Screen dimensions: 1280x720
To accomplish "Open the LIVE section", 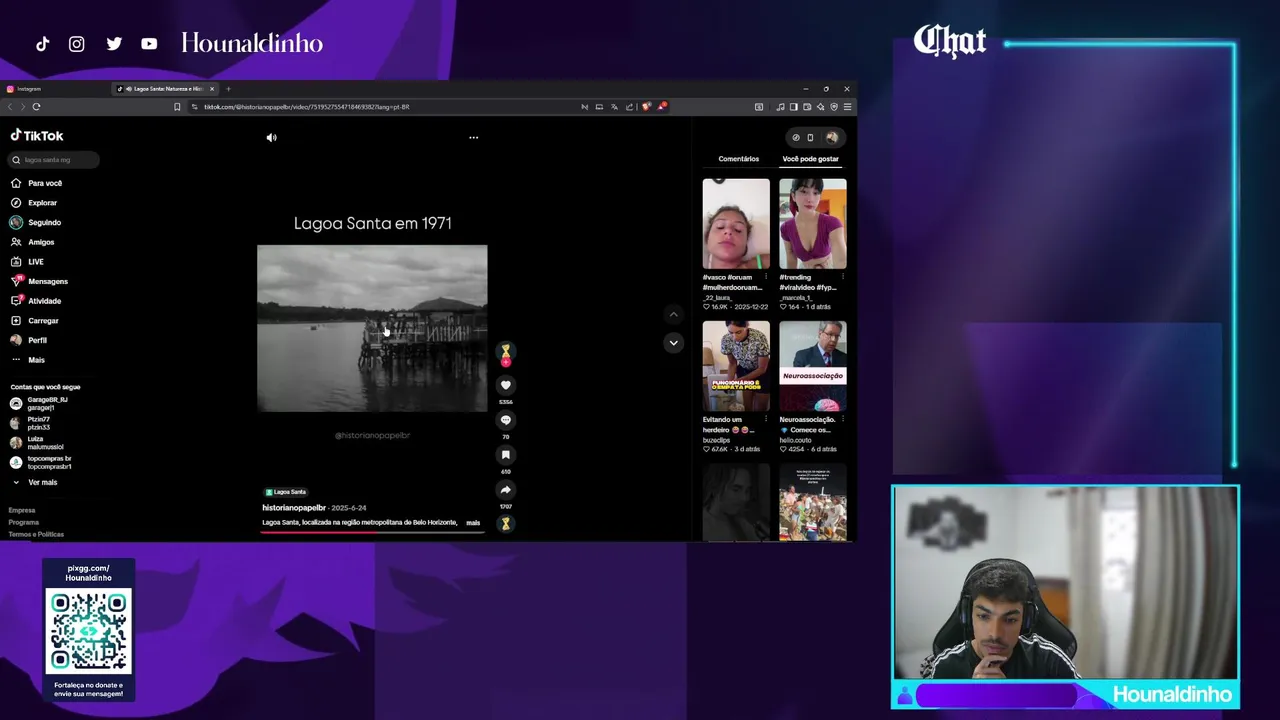I will [27, 262].
